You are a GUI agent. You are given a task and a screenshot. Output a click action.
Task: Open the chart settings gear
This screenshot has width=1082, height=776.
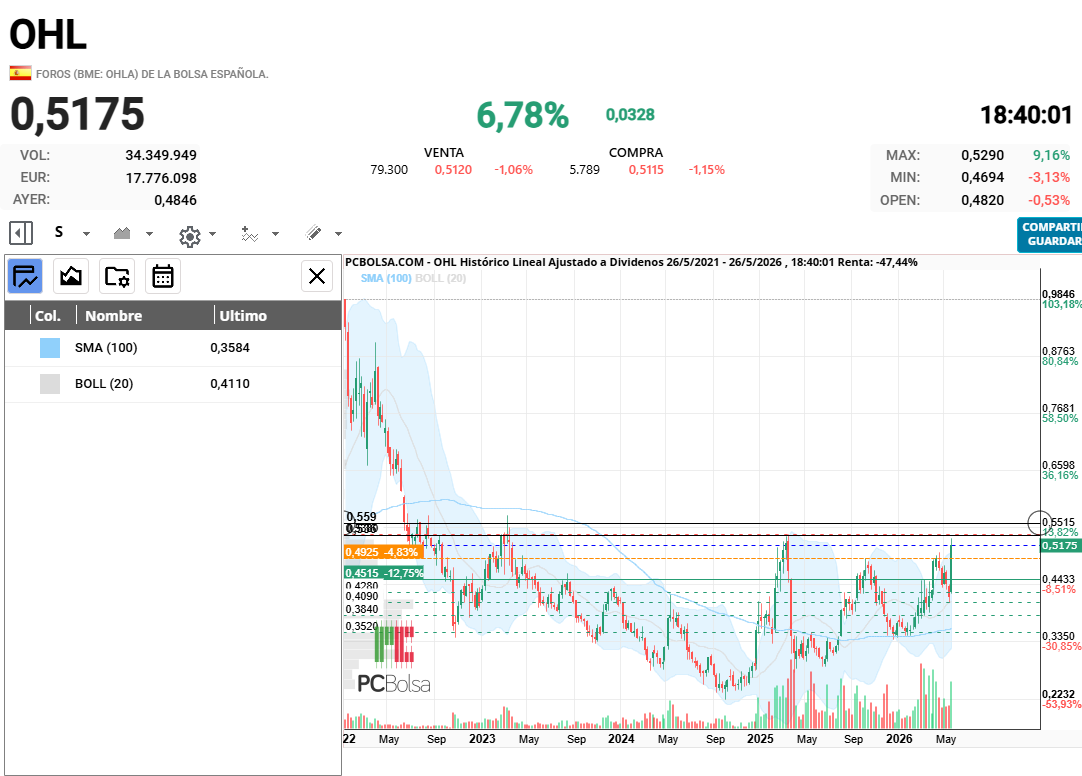pos(190,237)
